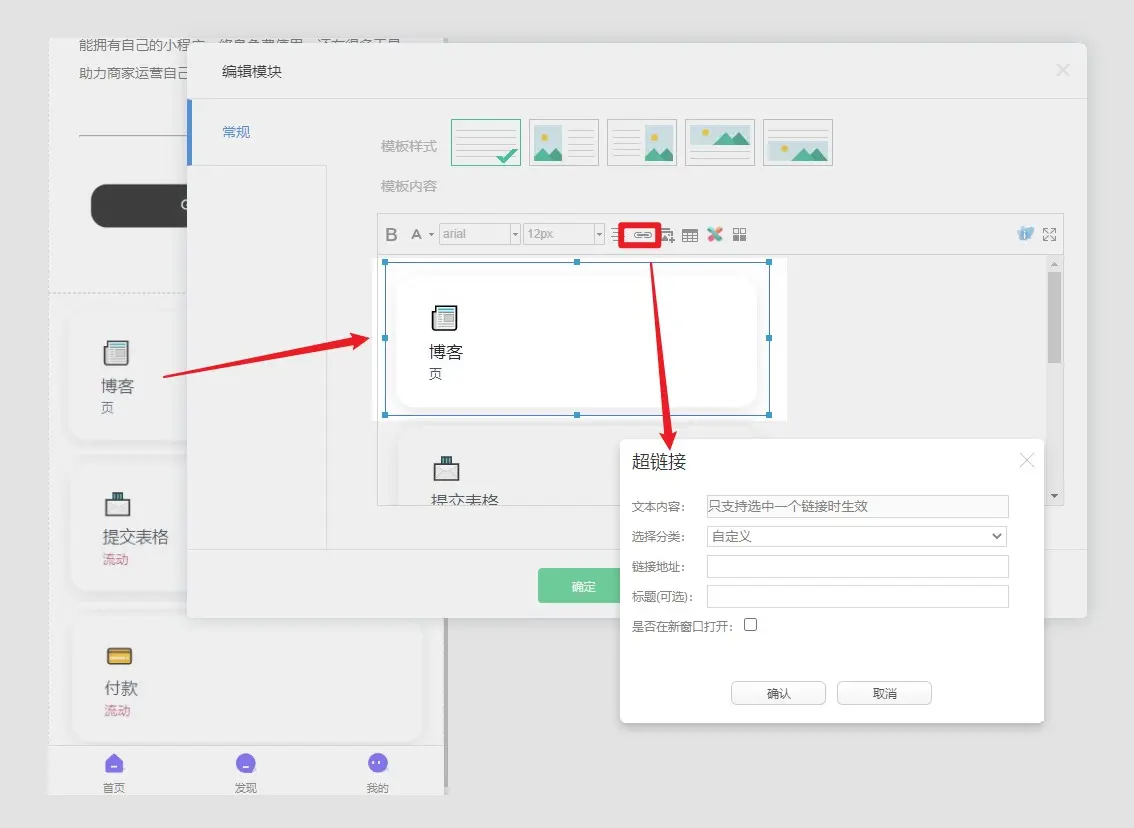Click the fullscreen expand editor icon
1134x828 pixels.
[1049, 235]
